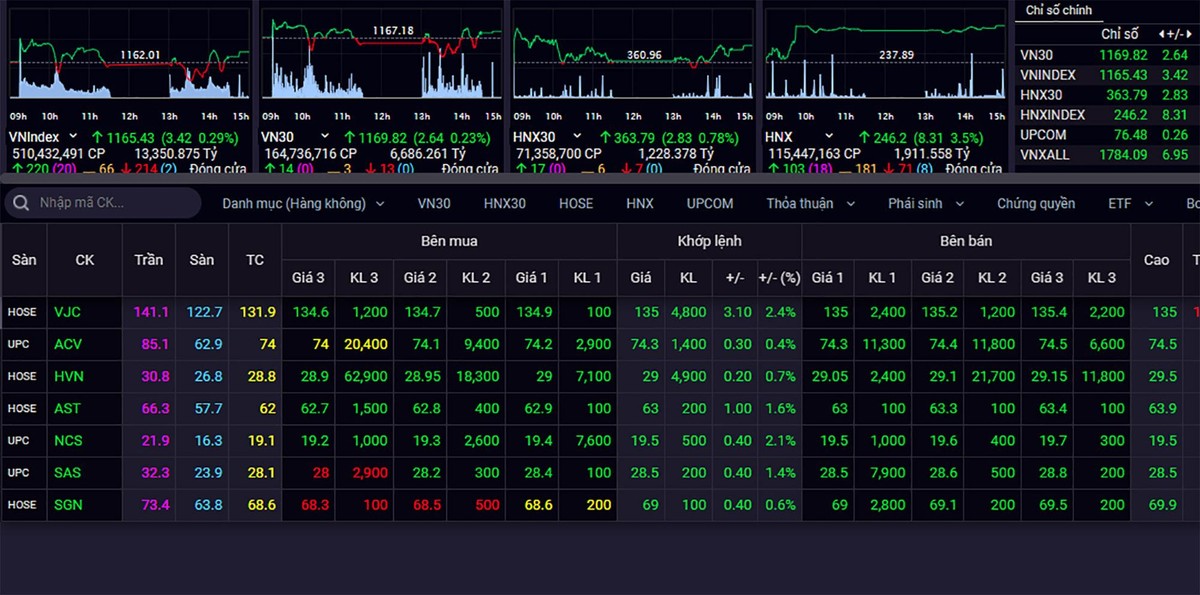Open the VN30 chart selector dropdown

(323, 136)
